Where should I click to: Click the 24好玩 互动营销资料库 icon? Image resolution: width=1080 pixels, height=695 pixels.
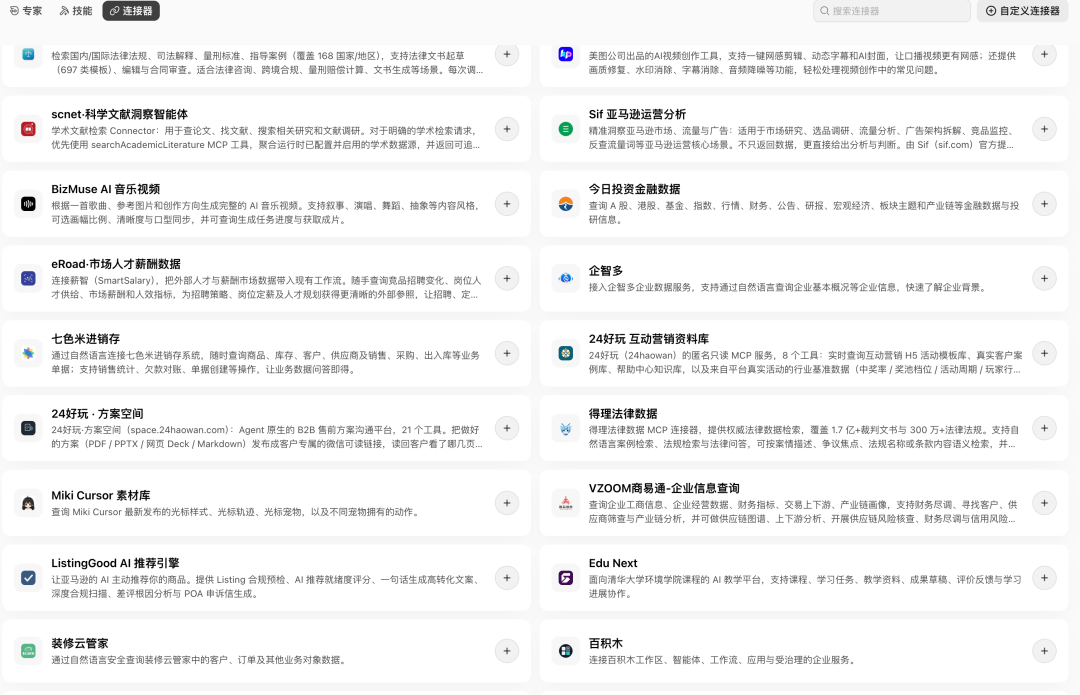coord(565,353)
